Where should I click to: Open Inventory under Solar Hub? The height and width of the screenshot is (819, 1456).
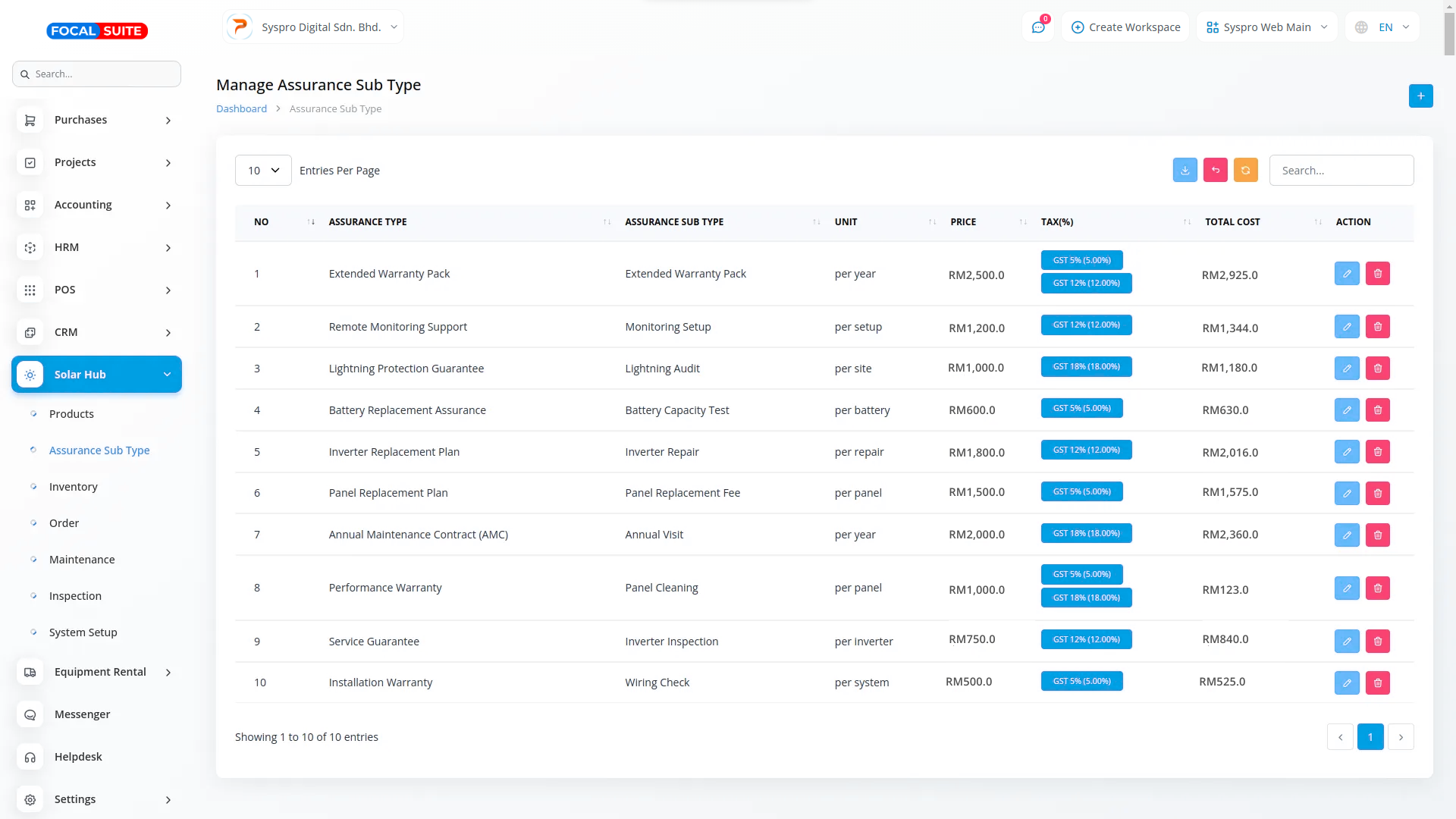73,487
